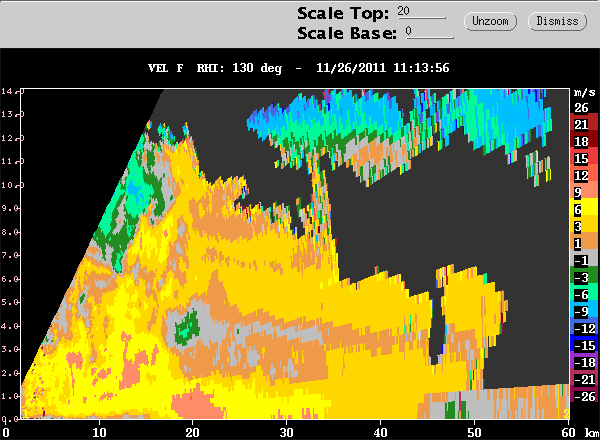Viewport: 600px width, 440px height.
Task: Click the 5.0 height axis label
Action: tap(10, 302)
